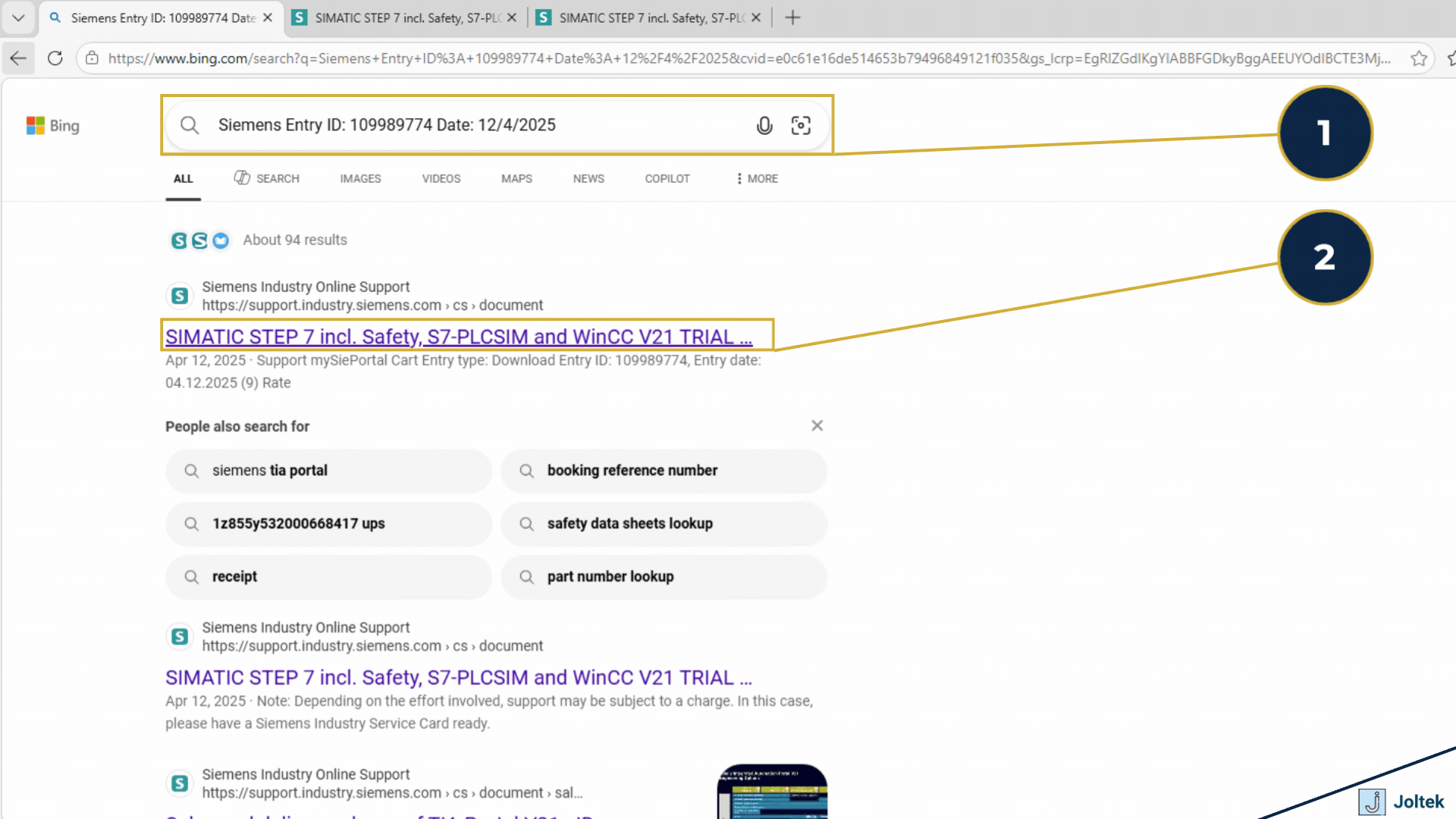View site security via the lock icon

click(91, 58)
